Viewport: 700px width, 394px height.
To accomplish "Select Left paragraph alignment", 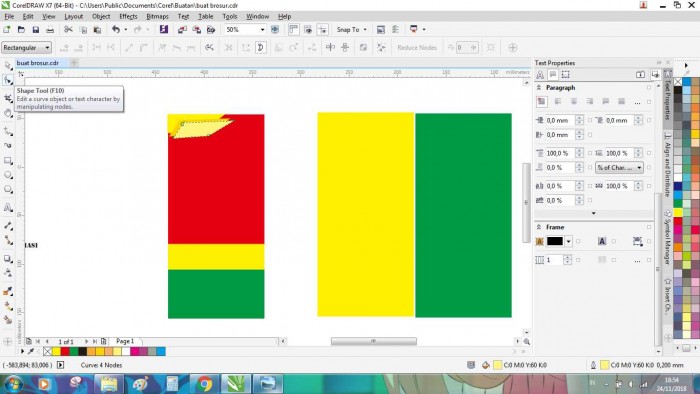I will (x=558, y=102).
